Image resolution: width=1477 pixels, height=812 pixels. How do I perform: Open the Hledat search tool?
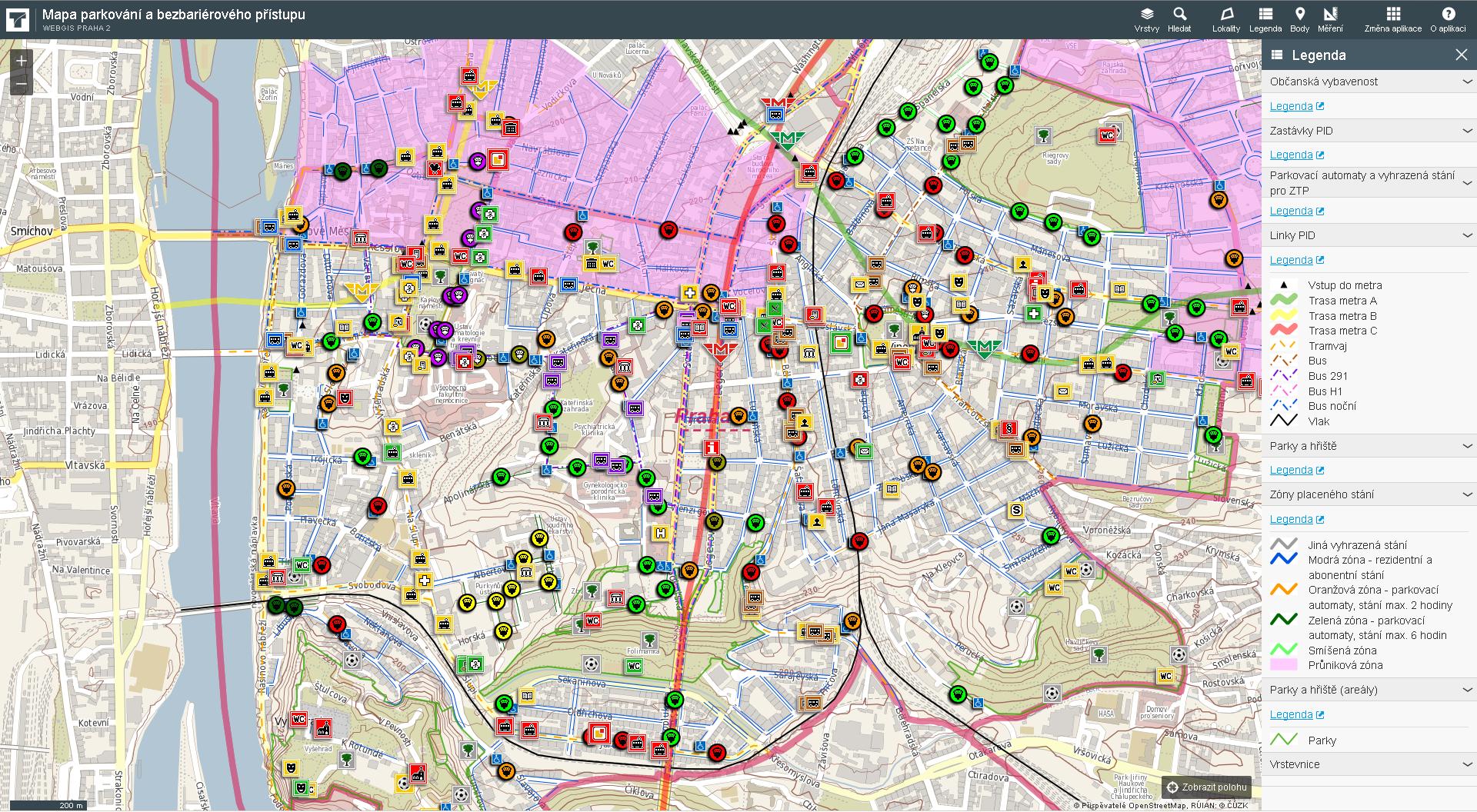coord(1179,19)
